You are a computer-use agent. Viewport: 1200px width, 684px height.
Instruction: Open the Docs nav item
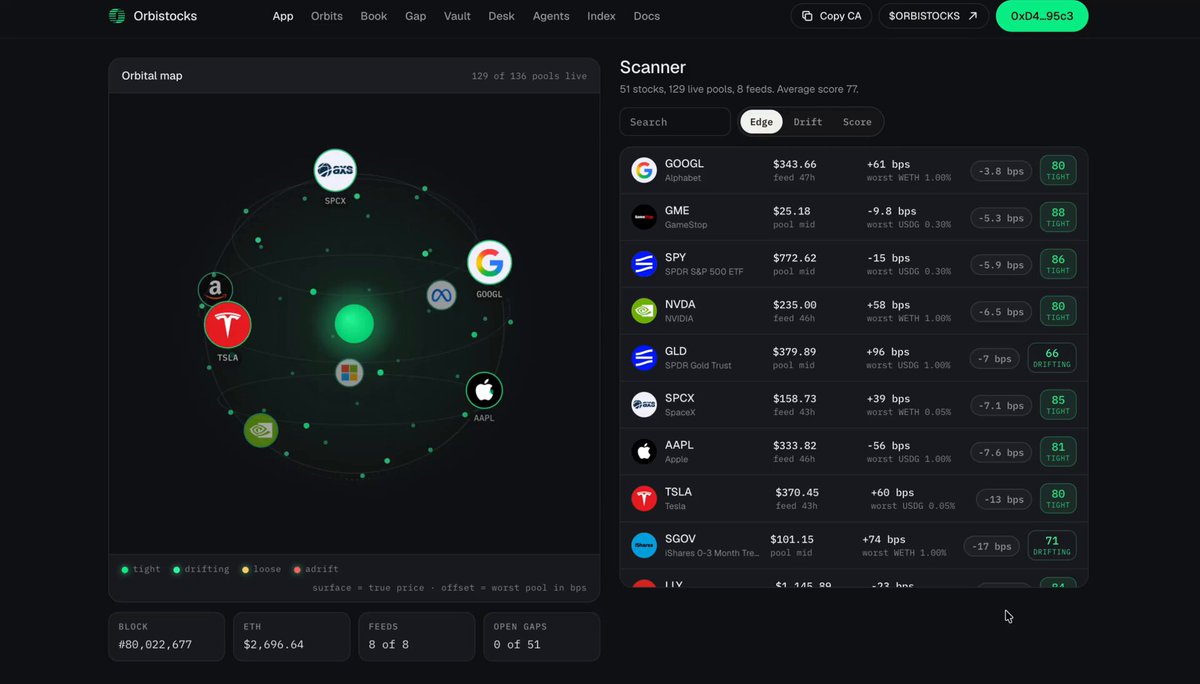tap(647, 16)
